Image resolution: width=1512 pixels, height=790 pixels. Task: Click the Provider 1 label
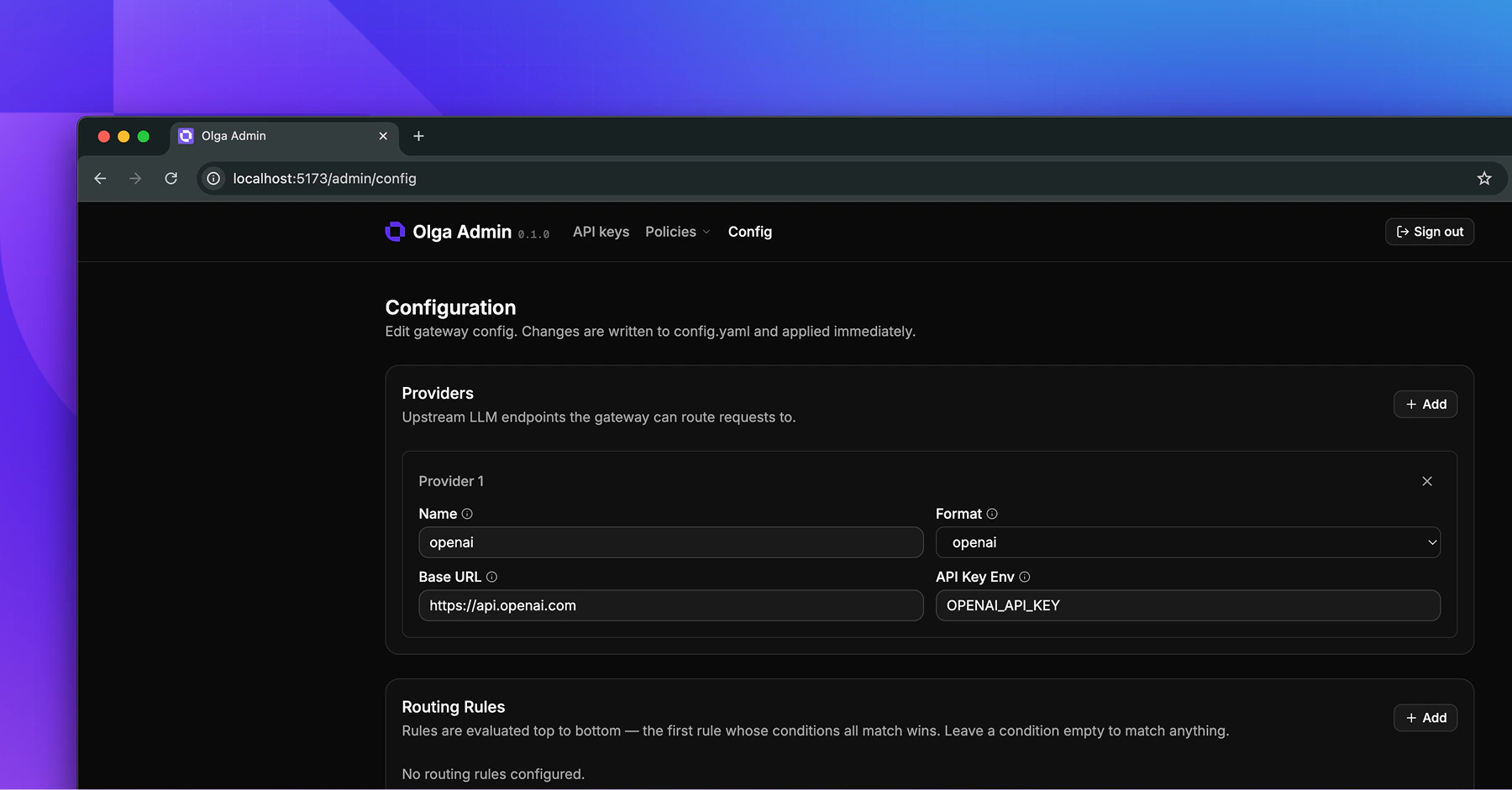coord(451,481)
